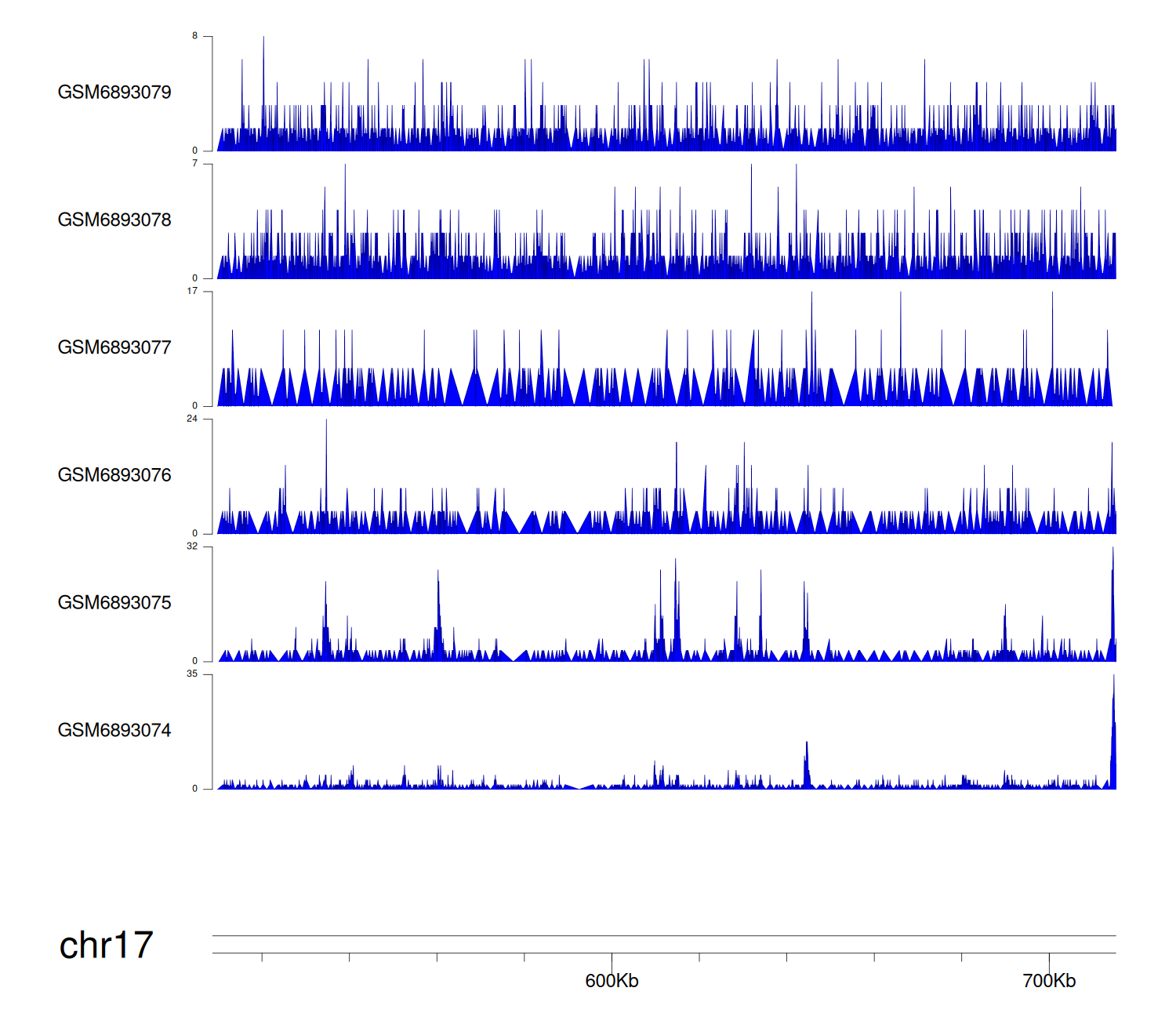Click the chr17 chromosome label
Viewport: 1176px width, 1035px height.
click(x=106, y=946)
